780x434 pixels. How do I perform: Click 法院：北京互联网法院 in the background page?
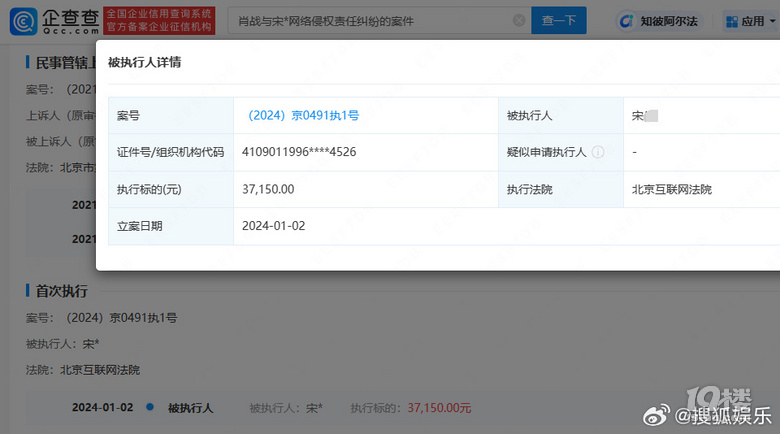point(83,370)
